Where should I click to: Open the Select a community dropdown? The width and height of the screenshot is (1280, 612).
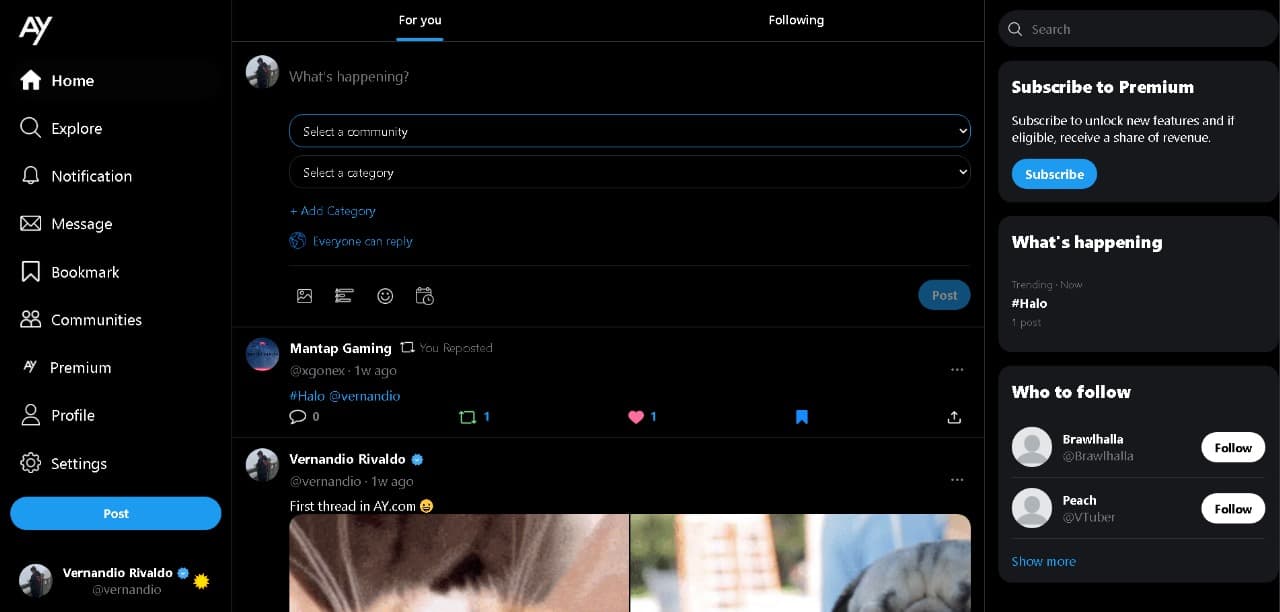(629, 131)
